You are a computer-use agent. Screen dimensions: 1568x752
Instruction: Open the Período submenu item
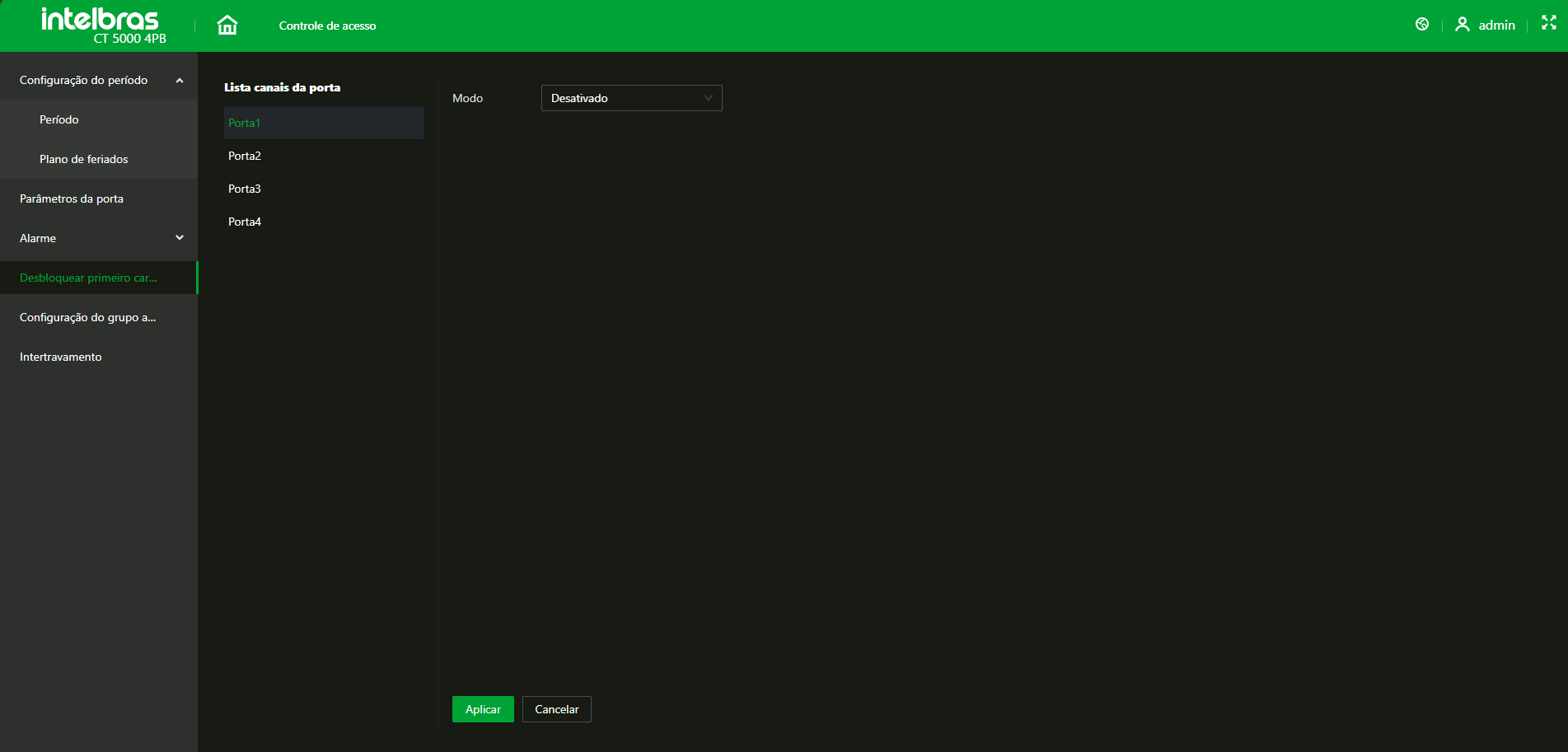point(59,119)
